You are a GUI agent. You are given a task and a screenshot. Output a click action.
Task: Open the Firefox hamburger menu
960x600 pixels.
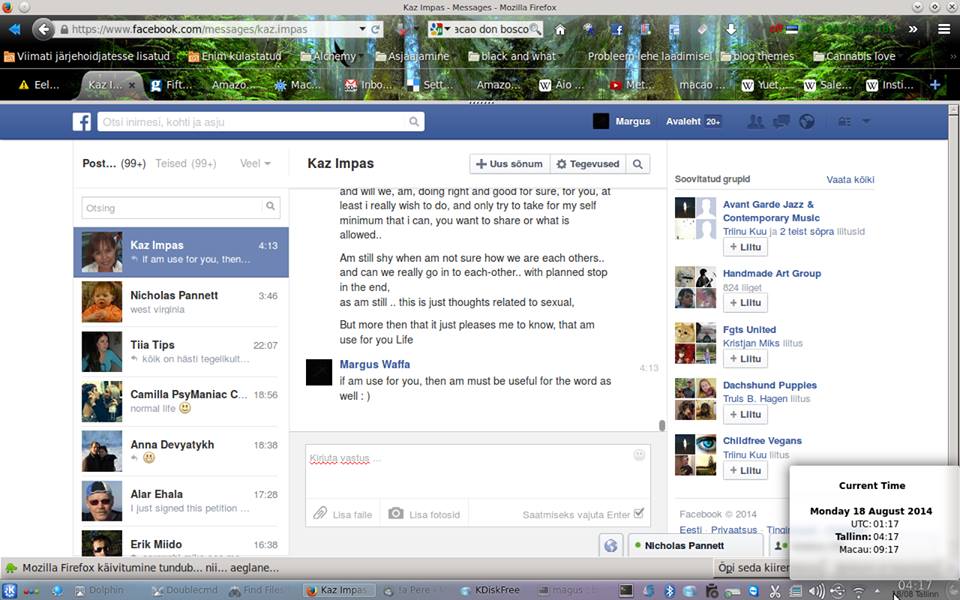944,29
